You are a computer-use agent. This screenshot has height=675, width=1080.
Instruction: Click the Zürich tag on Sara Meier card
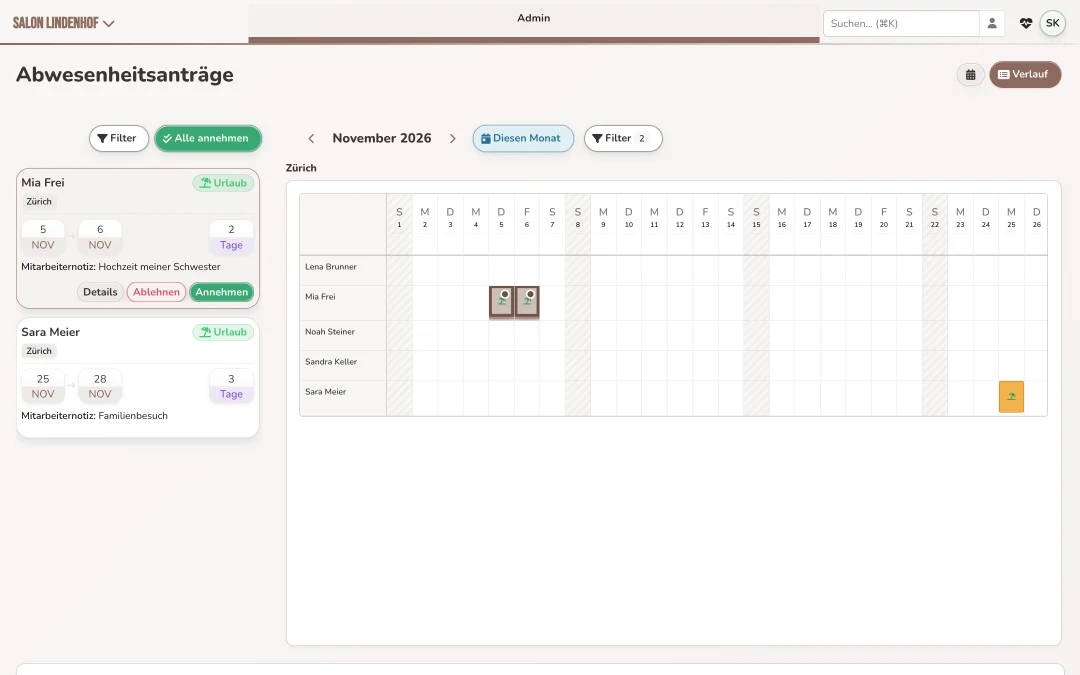click(39, 351)
